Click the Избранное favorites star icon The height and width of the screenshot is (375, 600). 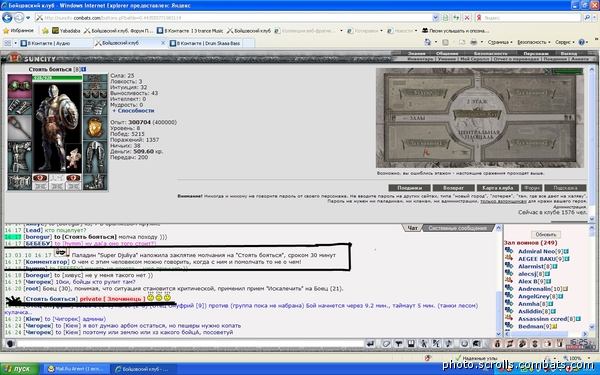(x=6, y=31)
